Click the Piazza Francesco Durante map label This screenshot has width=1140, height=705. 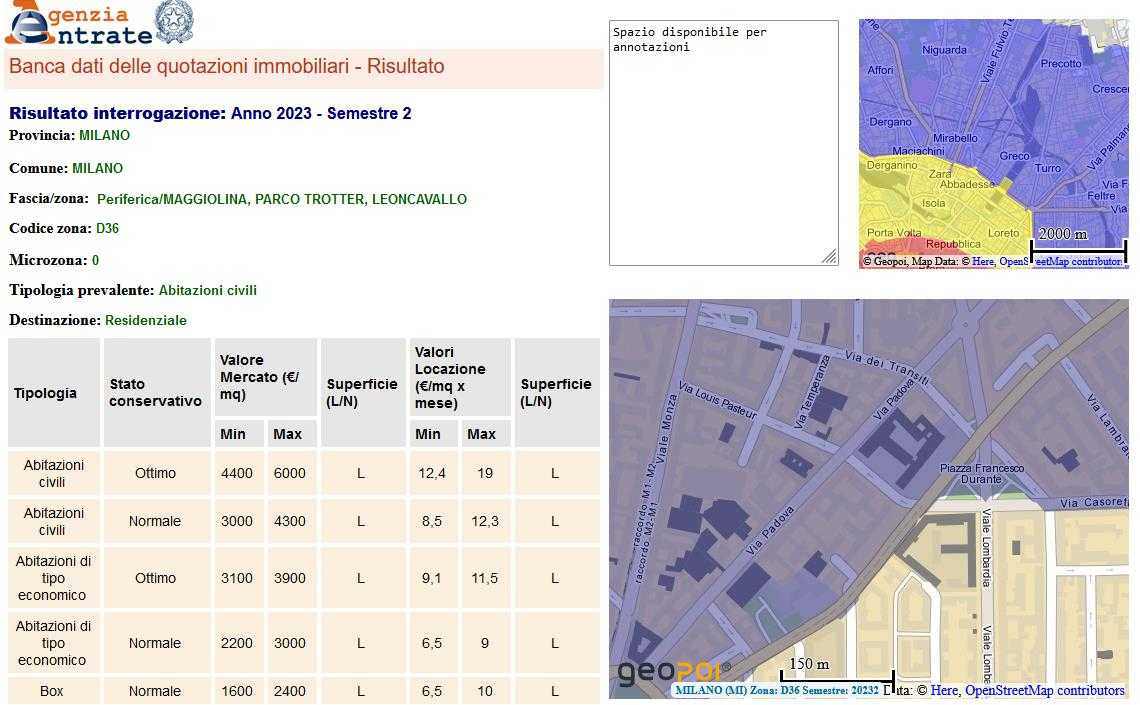(982, 473)
